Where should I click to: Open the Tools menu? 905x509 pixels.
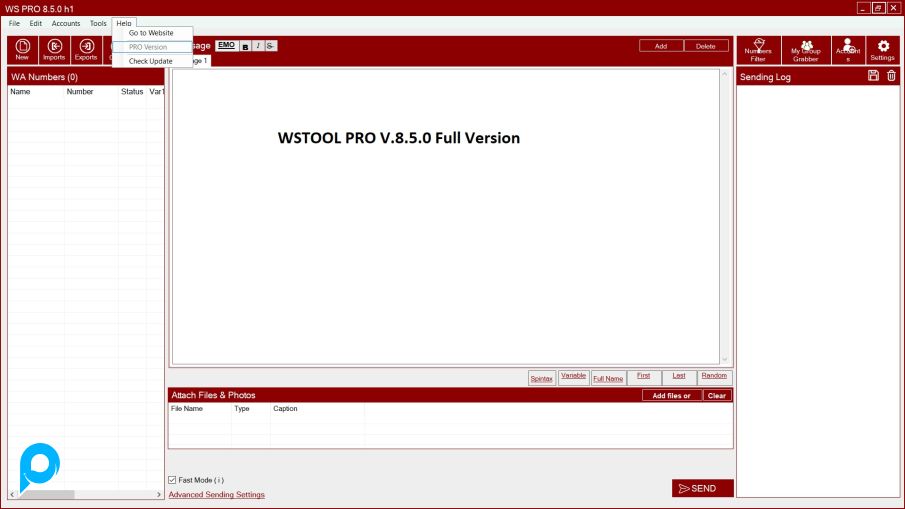tap(98, 23)
